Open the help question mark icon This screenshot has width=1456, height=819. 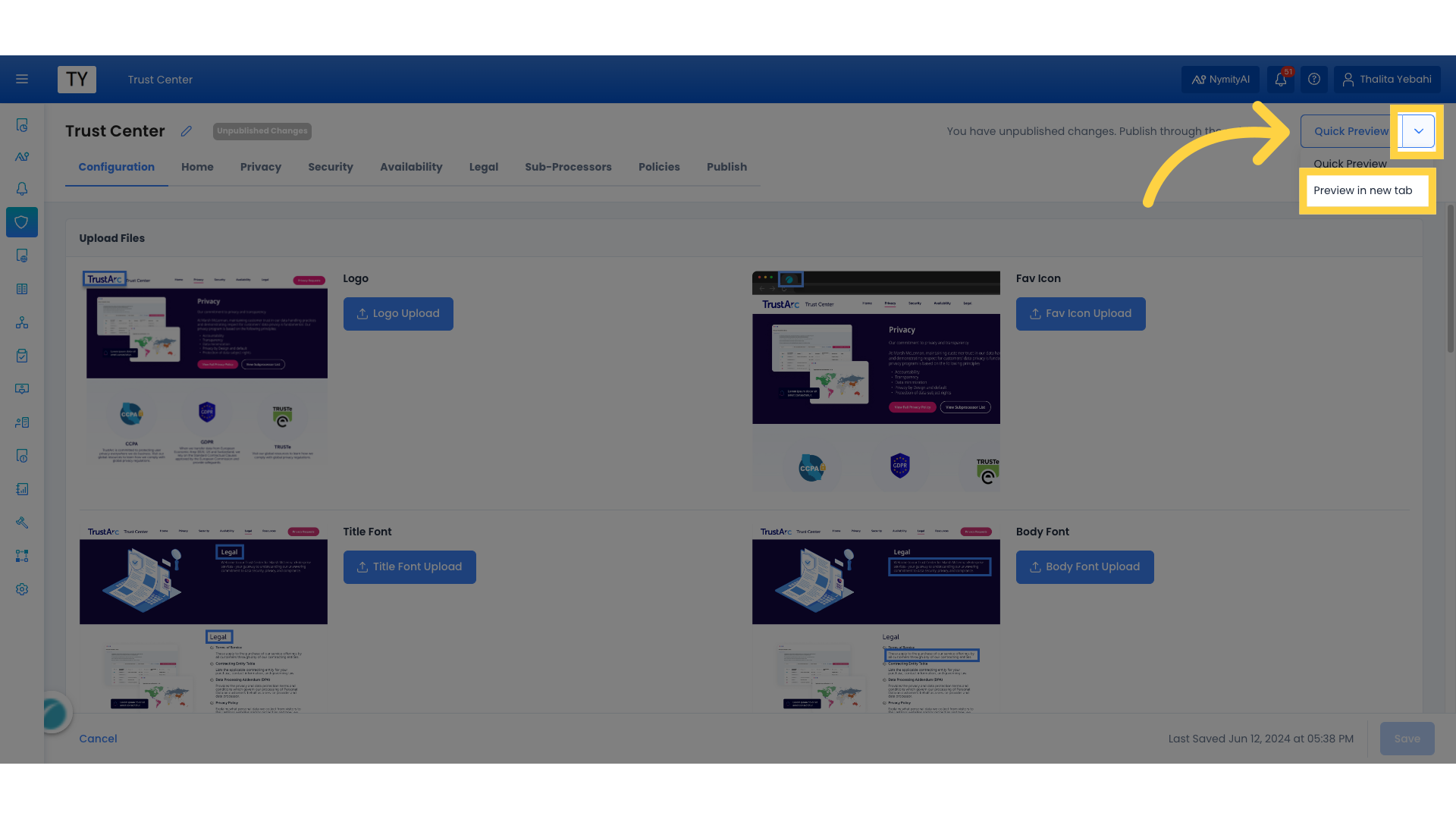pos(1314,79)
